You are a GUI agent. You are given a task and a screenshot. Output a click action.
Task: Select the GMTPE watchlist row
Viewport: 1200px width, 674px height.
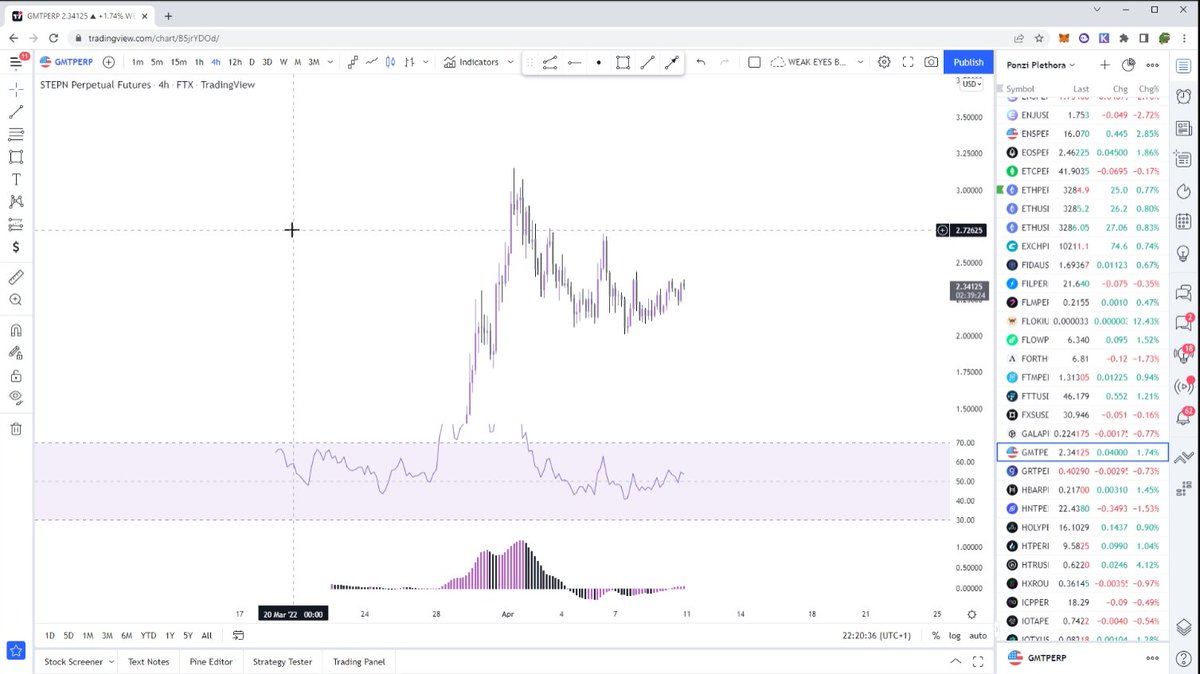pos(1083,452)
